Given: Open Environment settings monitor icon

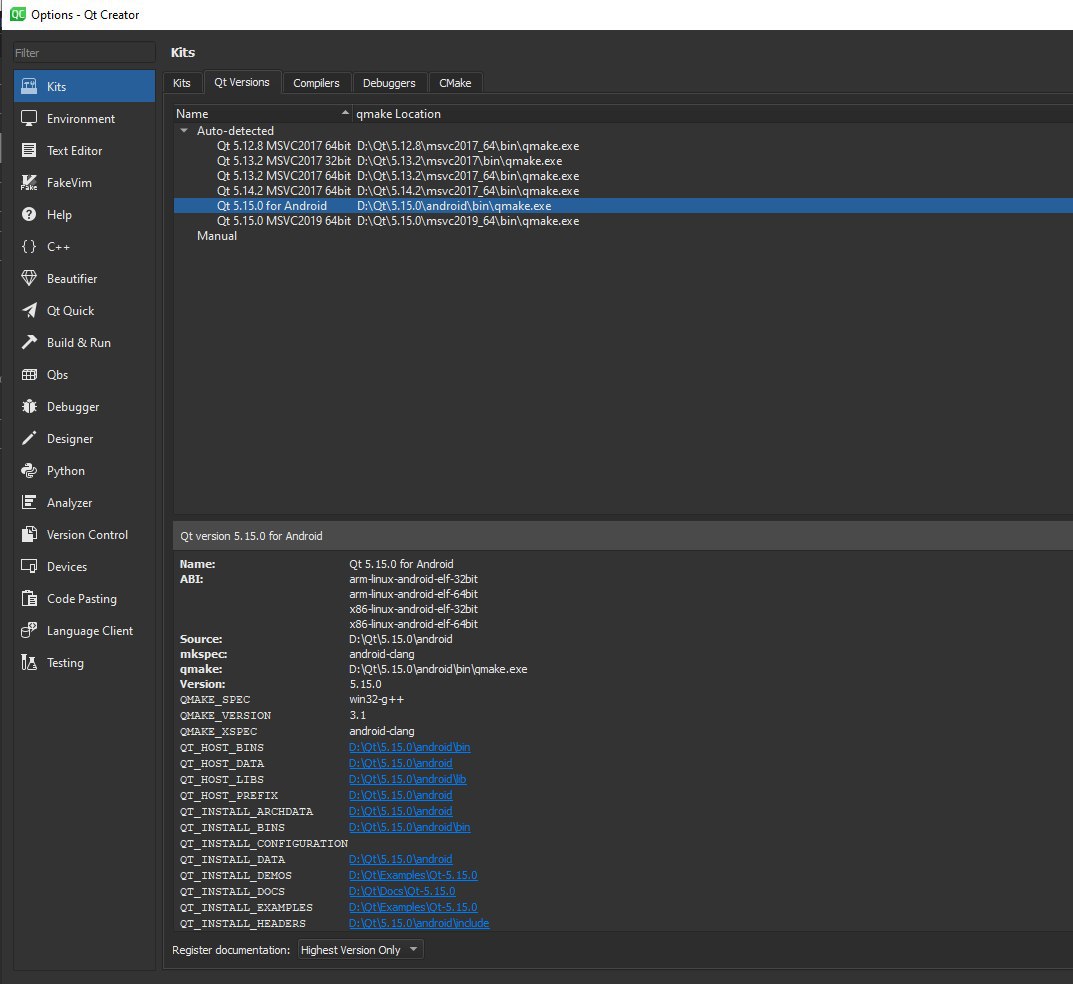Looking at the screenshot, I should tap(29, 118).
